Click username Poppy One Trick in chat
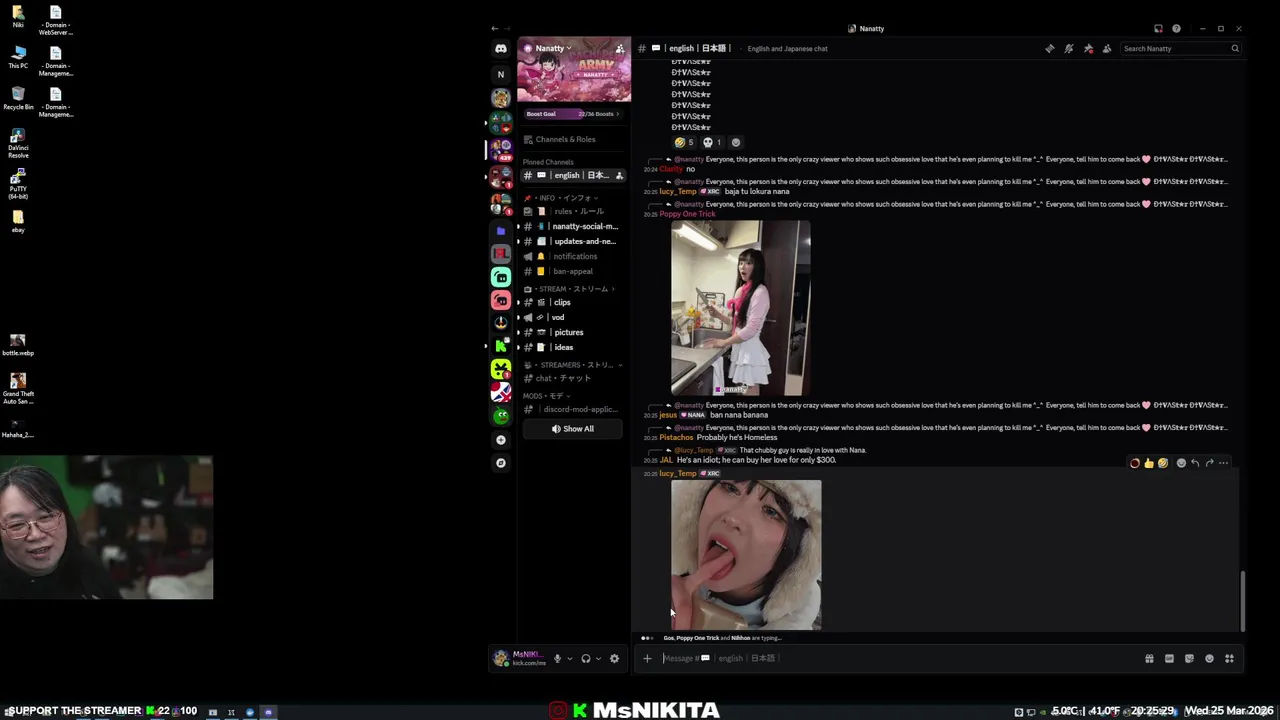Screen dimensions: 1280x720 point(687,214)
